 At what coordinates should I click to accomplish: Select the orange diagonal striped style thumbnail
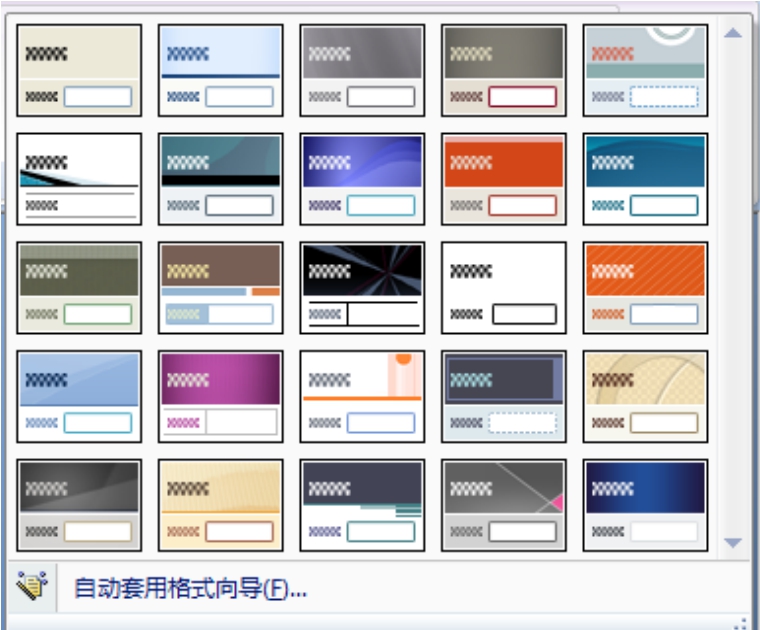[646, 287]
